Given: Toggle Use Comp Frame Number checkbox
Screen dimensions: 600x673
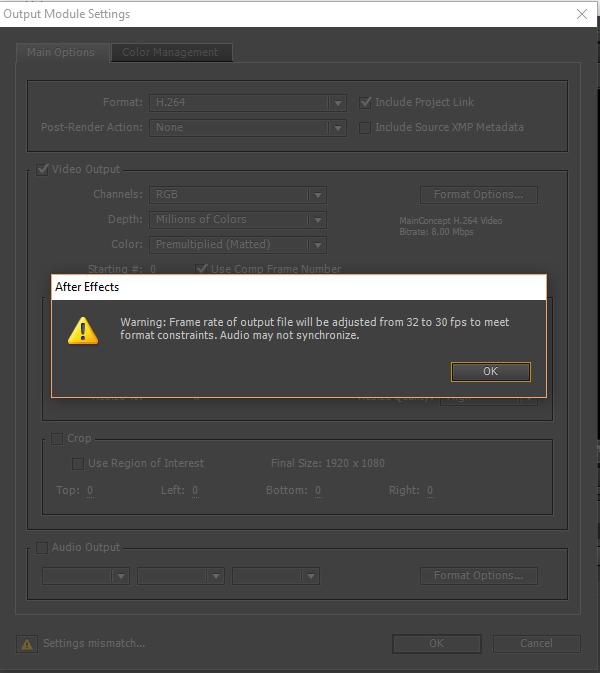Looking at the screenshot, I should pos(201,269).
